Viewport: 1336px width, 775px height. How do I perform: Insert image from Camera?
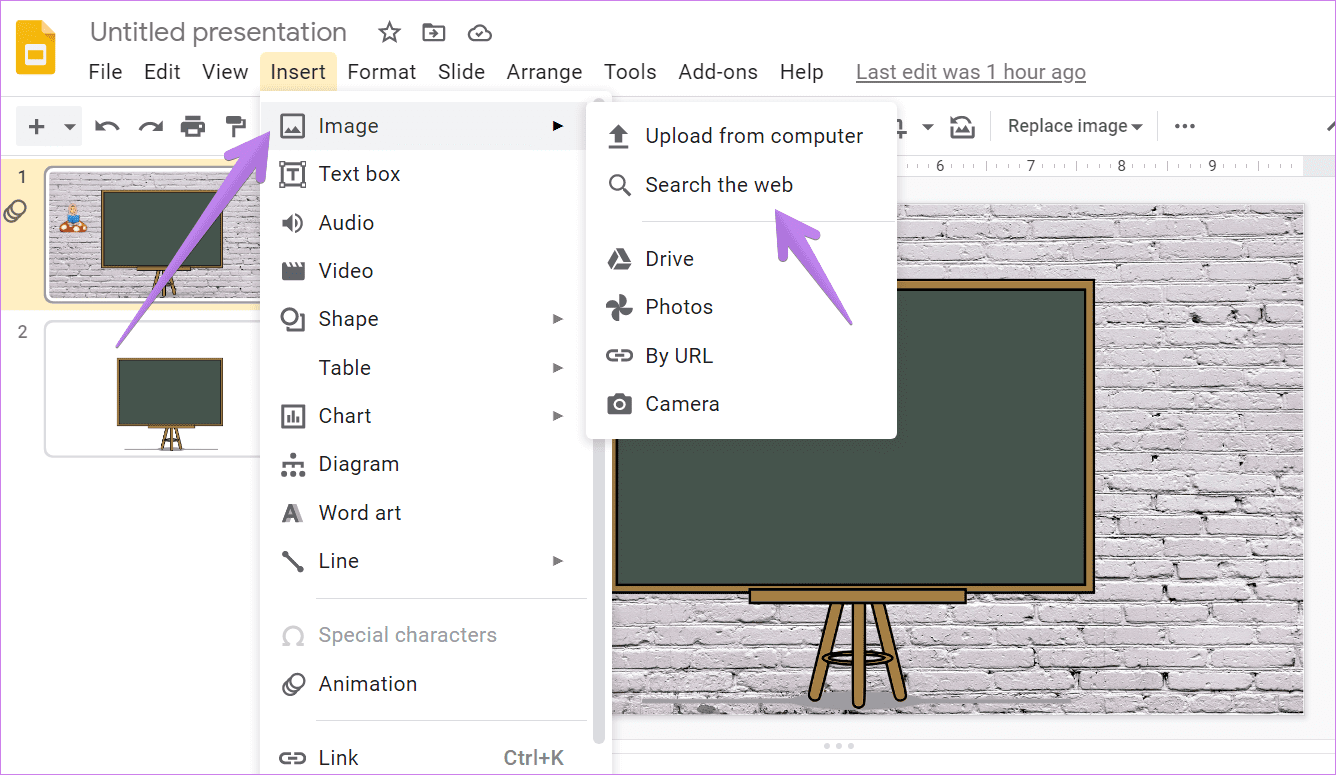741,404
